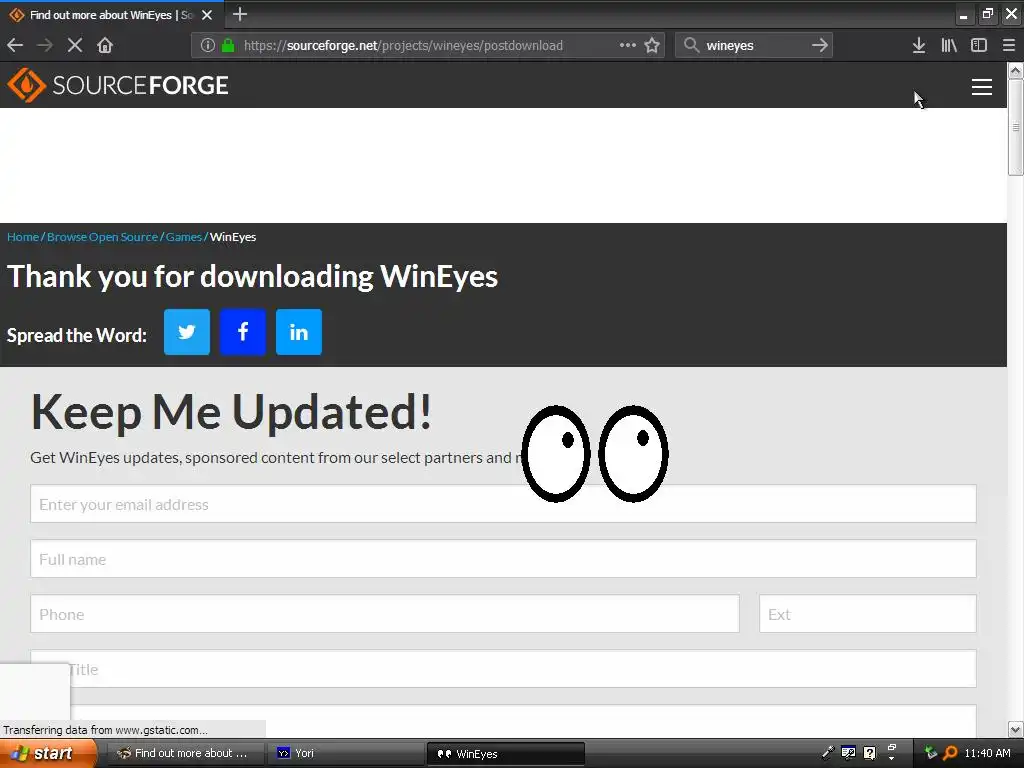Screen dimensions: 1024x768
Task: Focus the Ext field
Action: pos(868,613)
